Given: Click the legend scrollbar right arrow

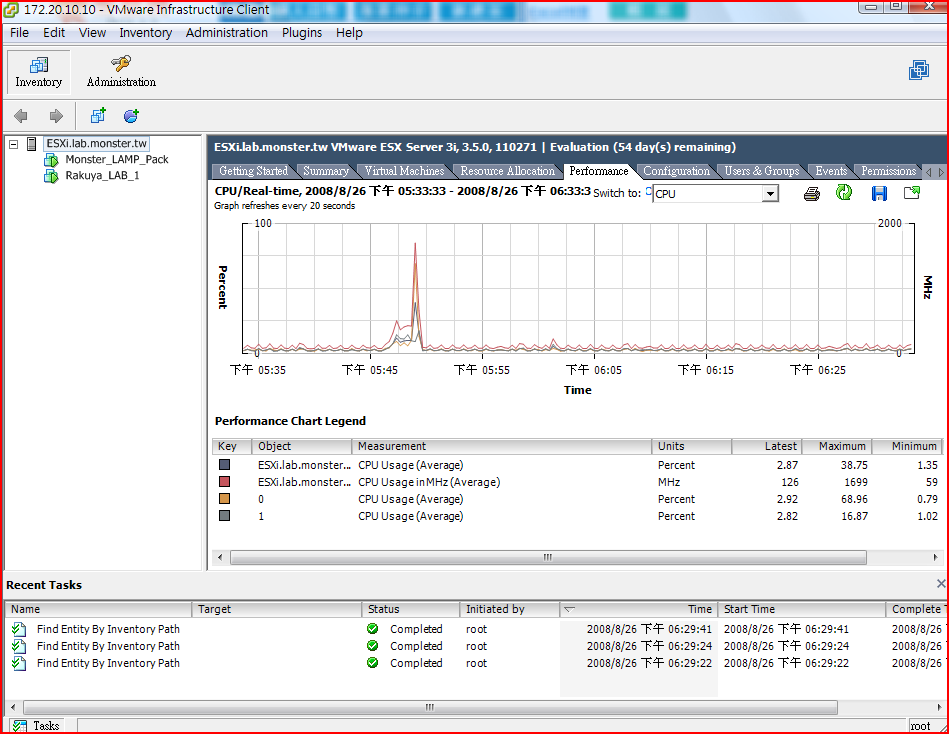Looking at the screenshot, I should tap(936, 557).
